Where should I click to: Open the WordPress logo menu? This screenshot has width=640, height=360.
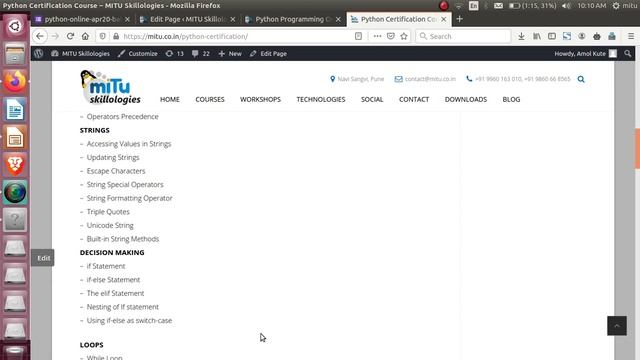click(x=39, y=53)
